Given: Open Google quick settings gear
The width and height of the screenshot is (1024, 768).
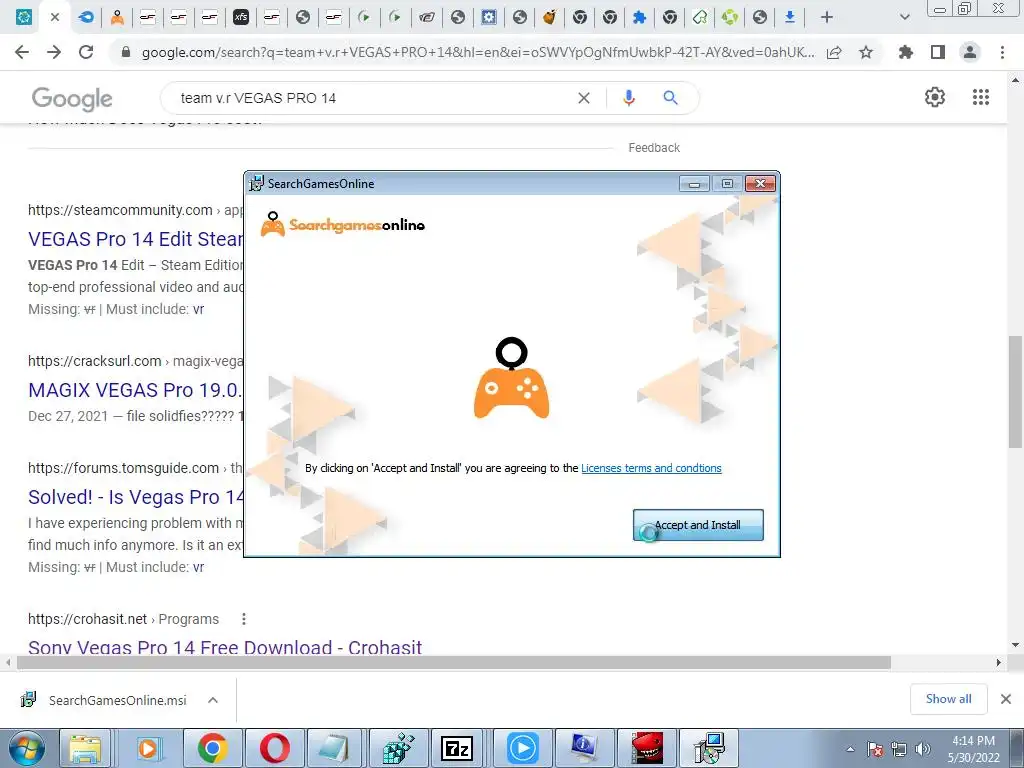Looking at the screenshot, I should pyautogui.click(x=935, y=97).
